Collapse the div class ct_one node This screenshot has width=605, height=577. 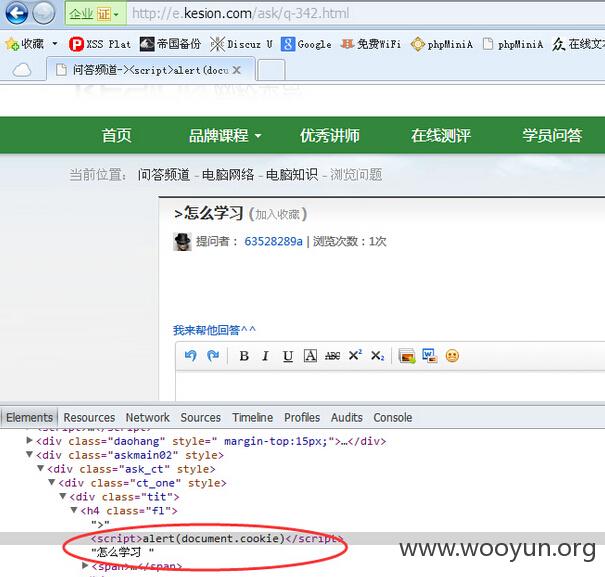click(52, 482)
